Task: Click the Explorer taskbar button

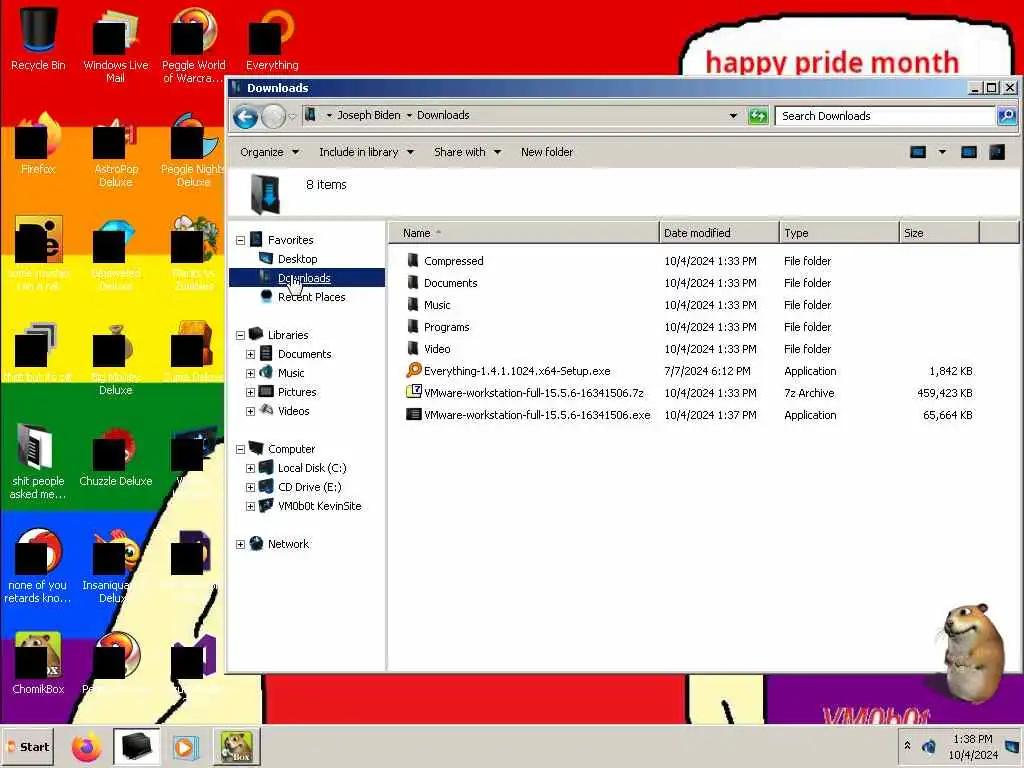Action: (x=136, y=746)
